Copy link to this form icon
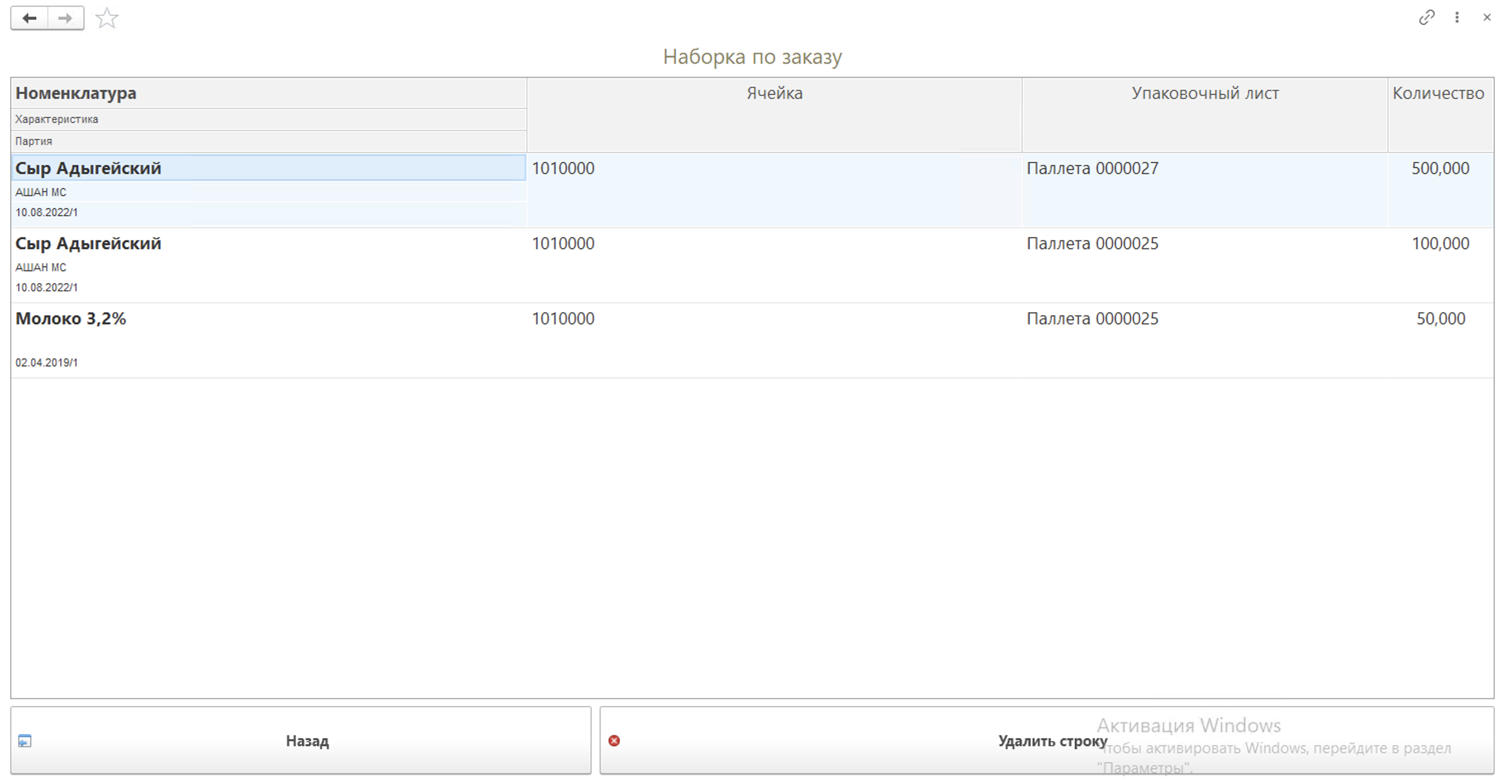 1426,18
